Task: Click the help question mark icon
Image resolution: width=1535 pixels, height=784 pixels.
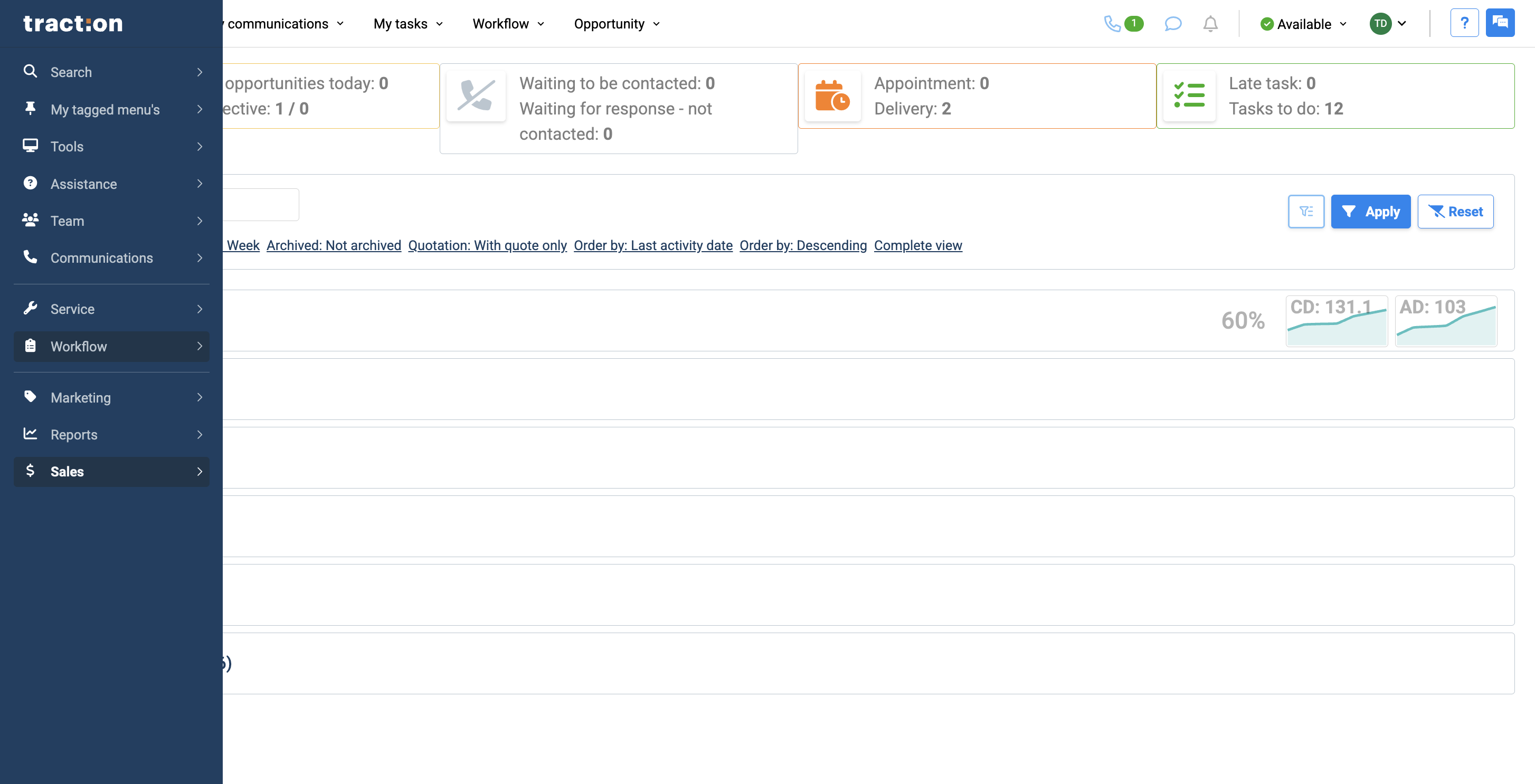Action: click(1465, 22)
